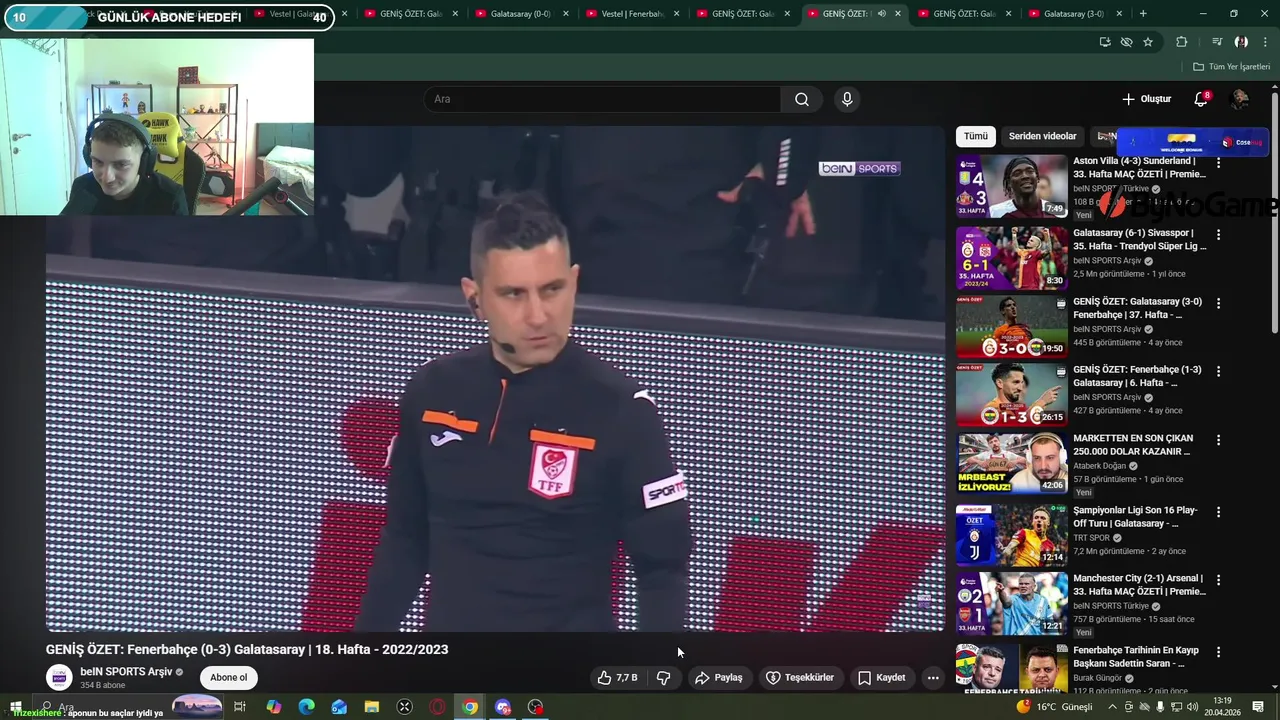Open options menu for Aston Villa video
Image resolution: width=1280 pixels, height=720 pixels.
1218,162
